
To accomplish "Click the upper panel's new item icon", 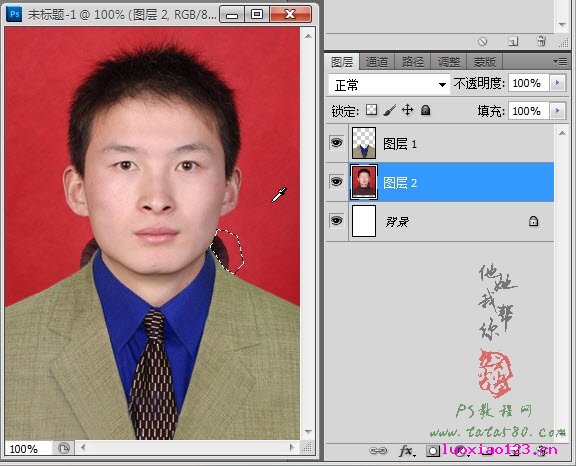I will coord(513,41).
